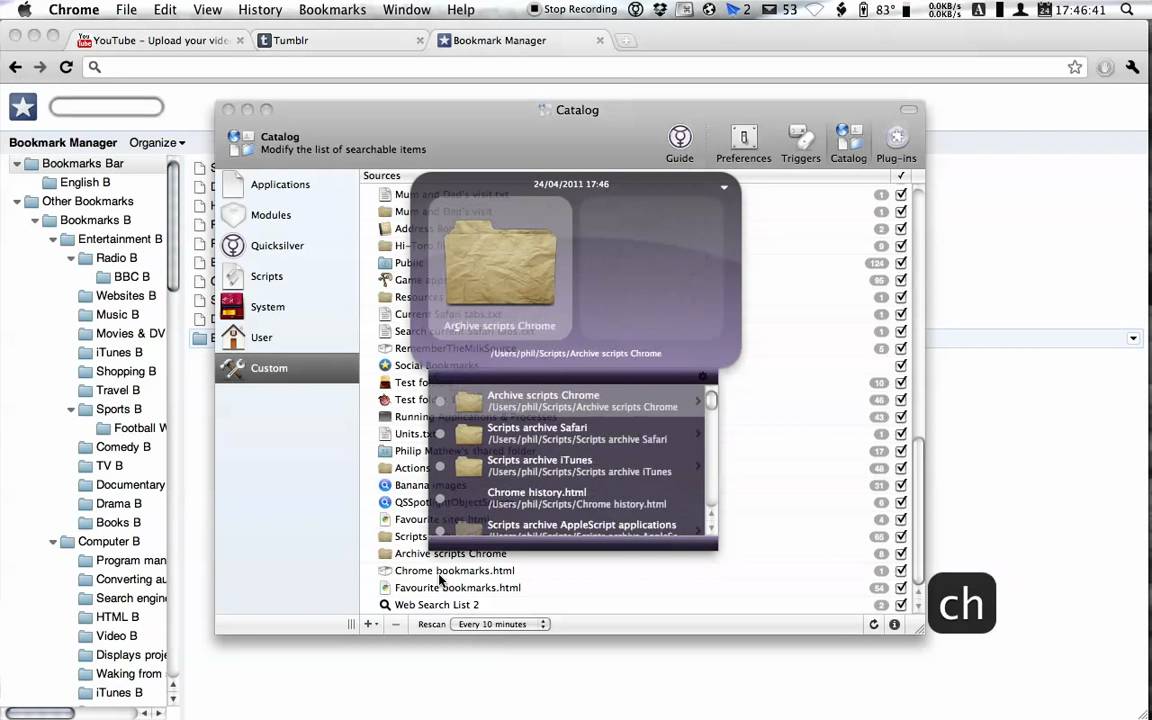The width and height of the screenshot is (1152, 720).
Task: Click the bookmark tree horizontal scrollbar
Action: (40, 713)
